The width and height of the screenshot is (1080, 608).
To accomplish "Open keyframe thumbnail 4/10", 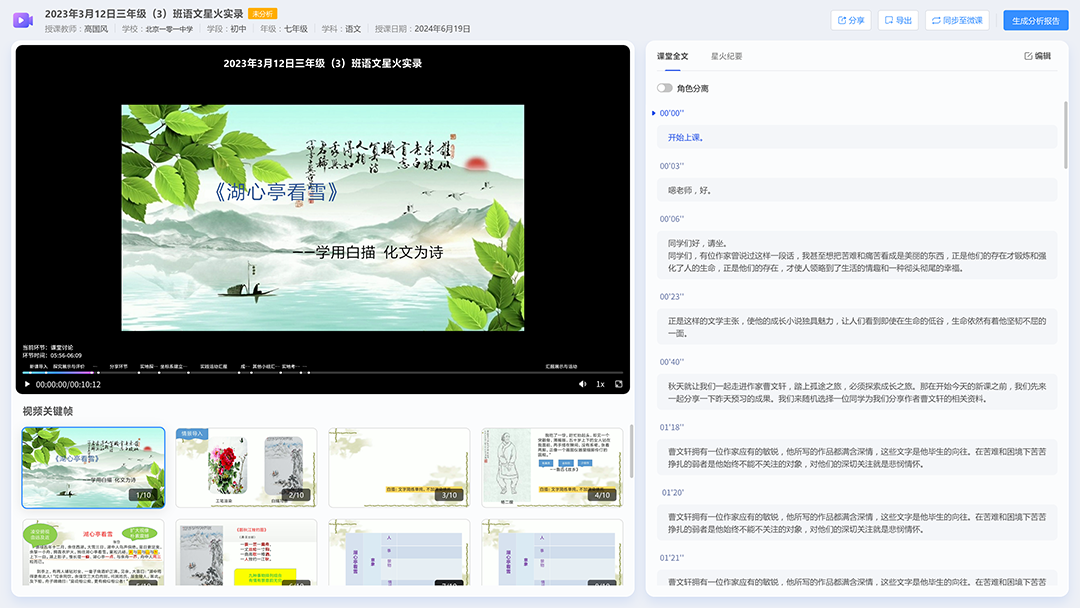I will click(552, 468).
